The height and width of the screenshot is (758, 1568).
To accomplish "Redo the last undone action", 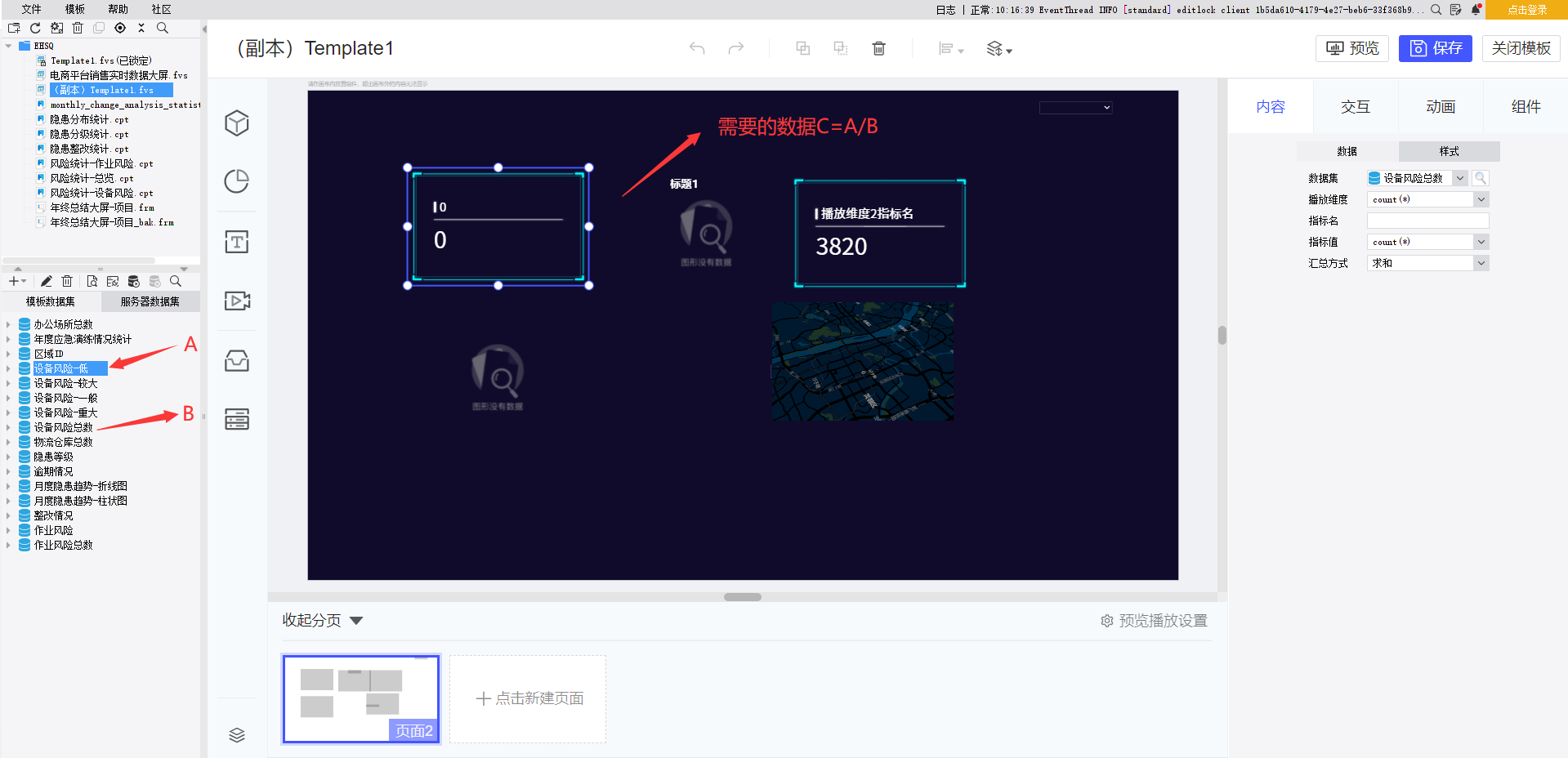I will point(736,48).
